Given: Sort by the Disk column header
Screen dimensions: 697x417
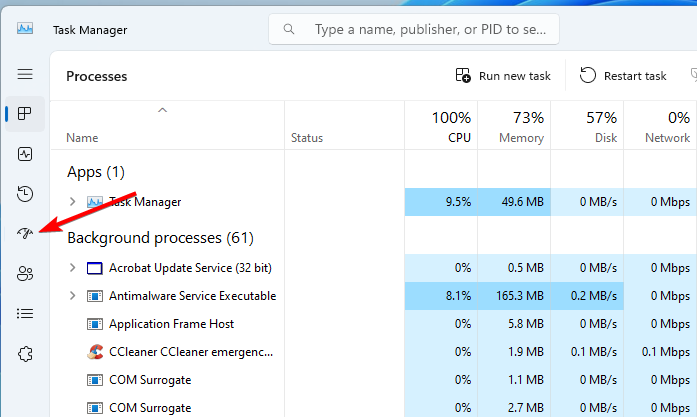Looking at the screenshot, I should coord(587,126).
